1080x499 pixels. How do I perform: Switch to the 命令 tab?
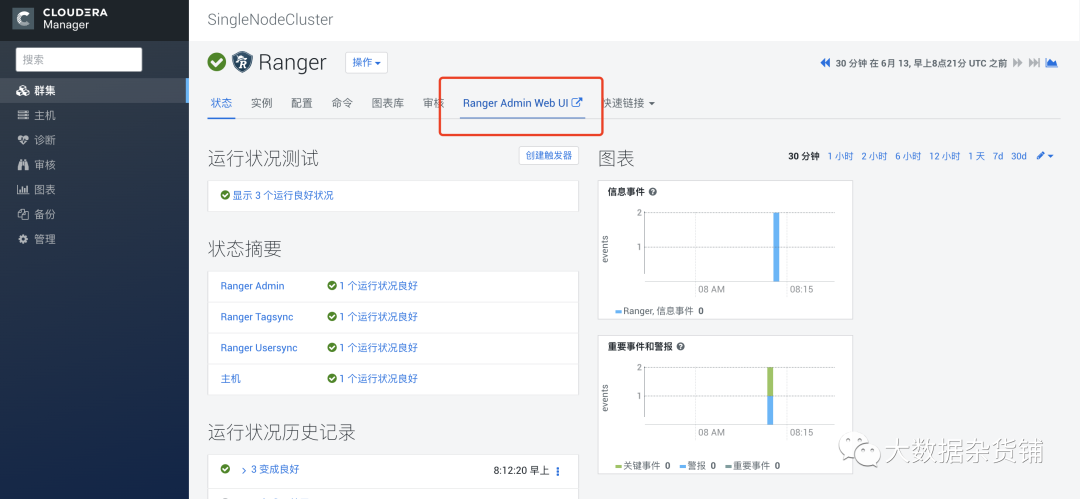pyautogui.click(x=342, y=103)
